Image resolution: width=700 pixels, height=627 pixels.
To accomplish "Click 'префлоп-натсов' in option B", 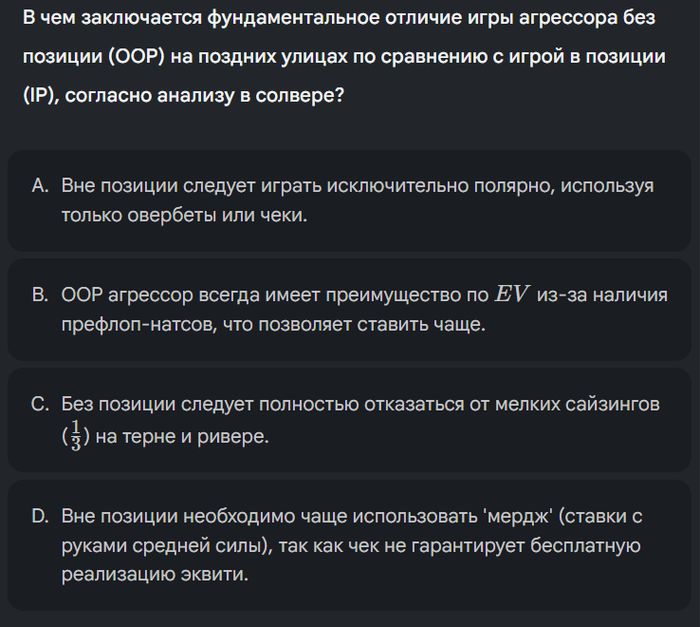I will pos(139,325).
